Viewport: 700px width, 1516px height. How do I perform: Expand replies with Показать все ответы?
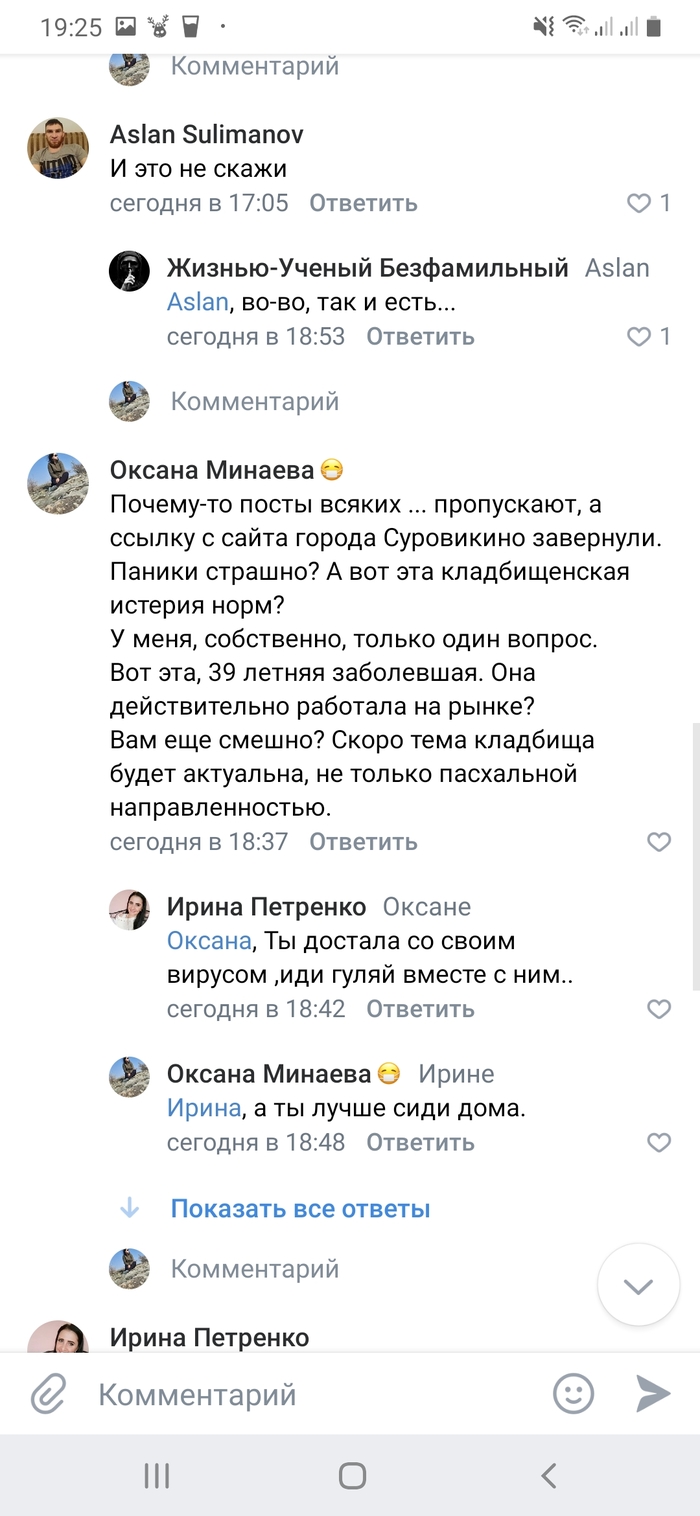[300, 1209]
